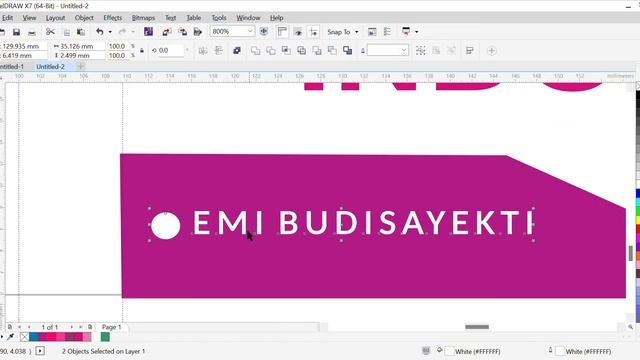The width and height of the screenshot is (640, 360).
Task: Undo the last action
Action: point(100,32)
